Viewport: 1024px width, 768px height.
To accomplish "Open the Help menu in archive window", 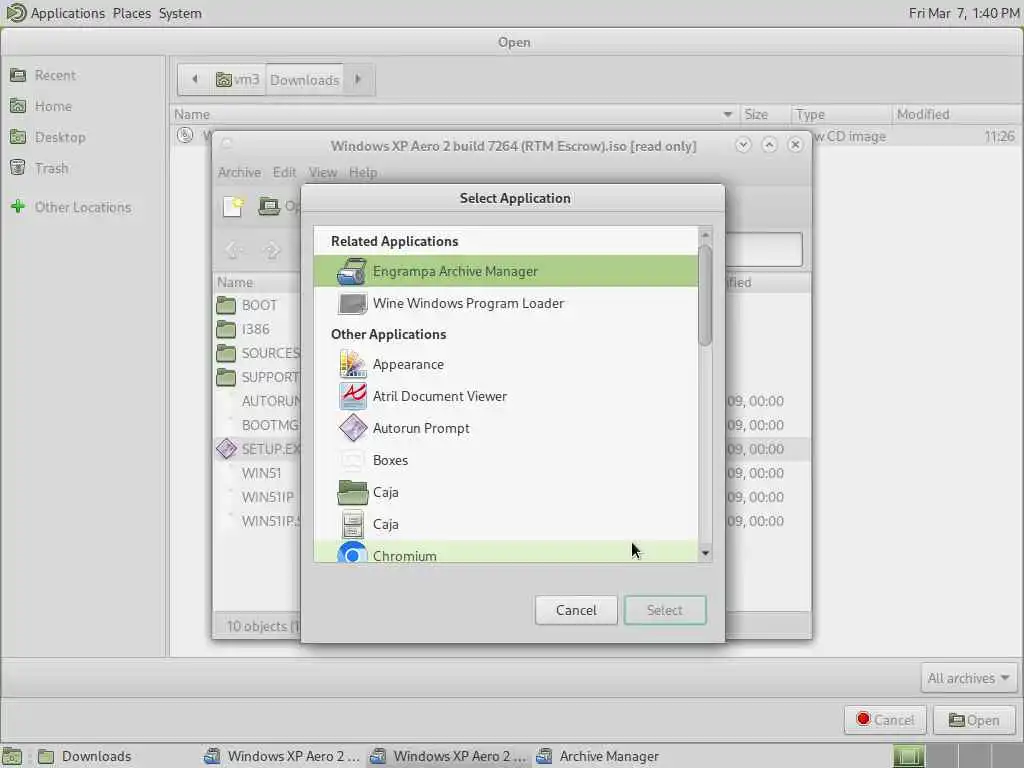I will pyautogui.click(x=363, y=172).
